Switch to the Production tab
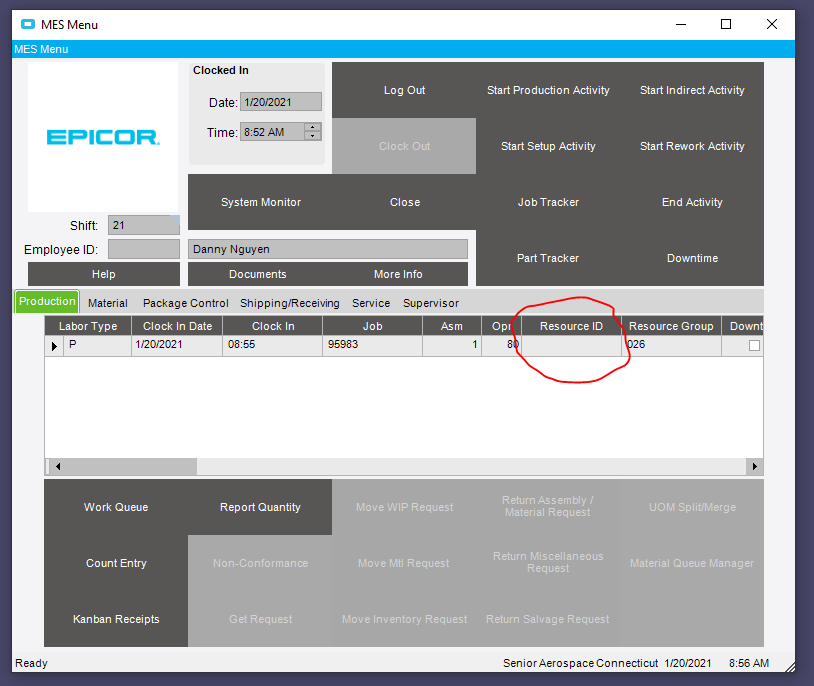 point(47,302)
